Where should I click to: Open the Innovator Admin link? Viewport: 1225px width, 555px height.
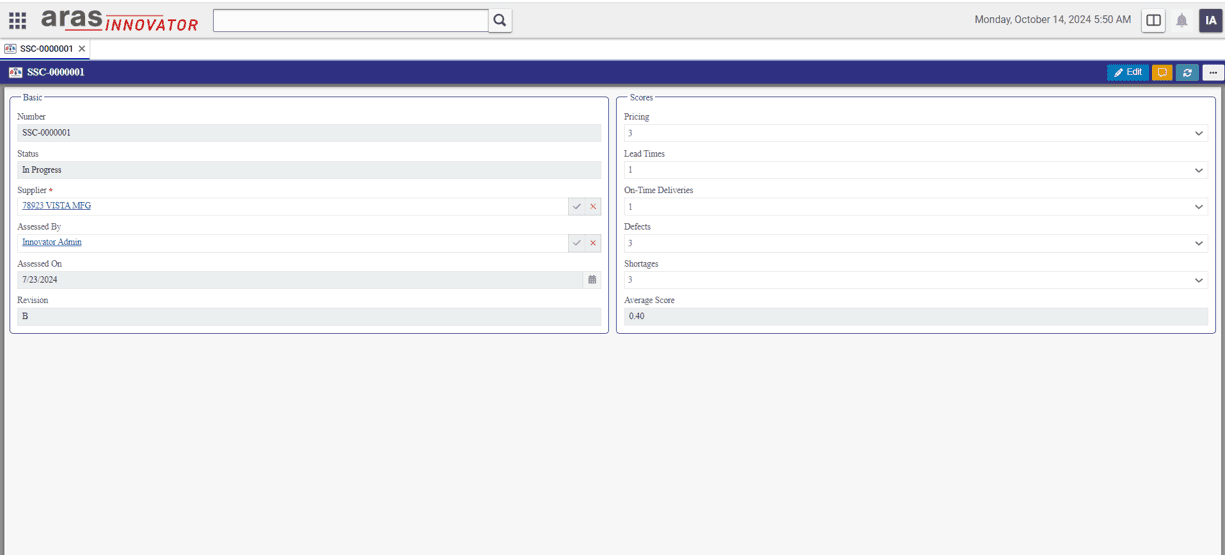(x=52, y=242)
